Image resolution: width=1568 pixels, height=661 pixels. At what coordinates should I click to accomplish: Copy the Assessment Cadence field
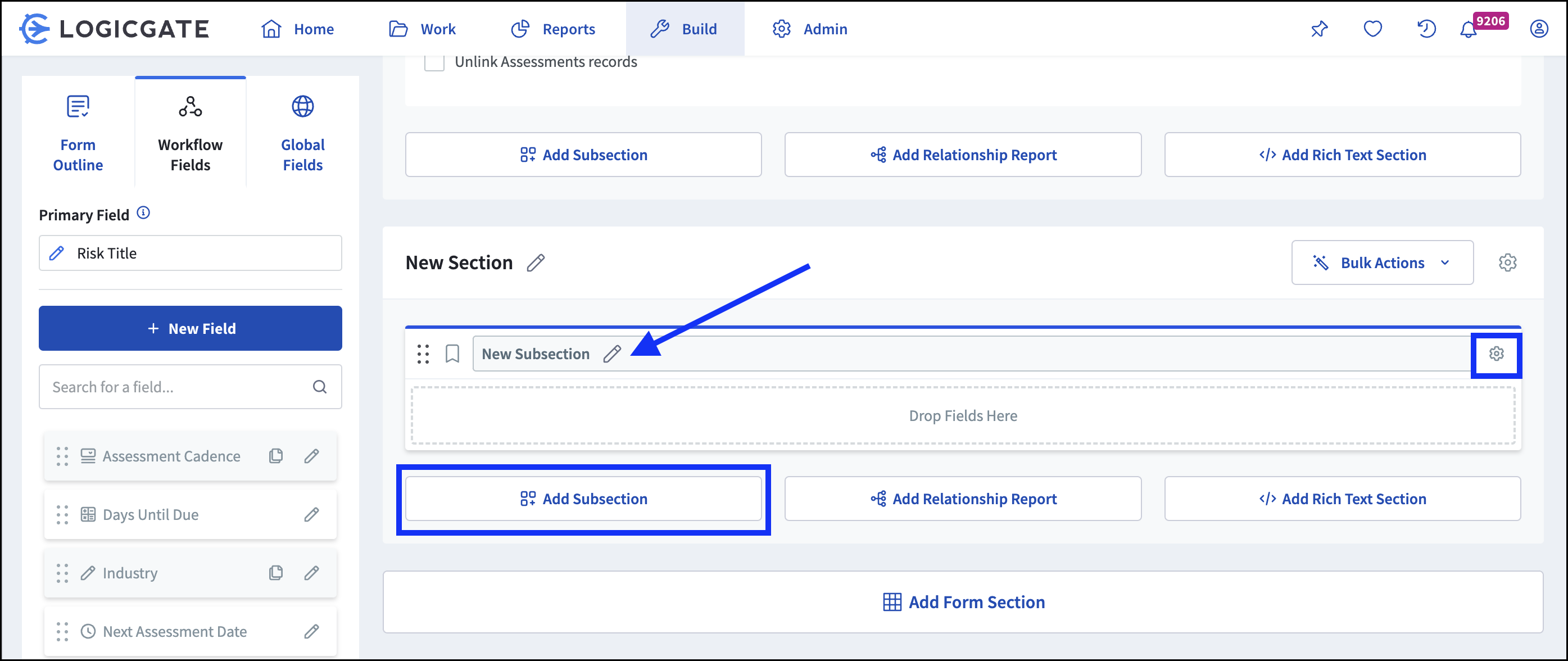click(276, 456)
